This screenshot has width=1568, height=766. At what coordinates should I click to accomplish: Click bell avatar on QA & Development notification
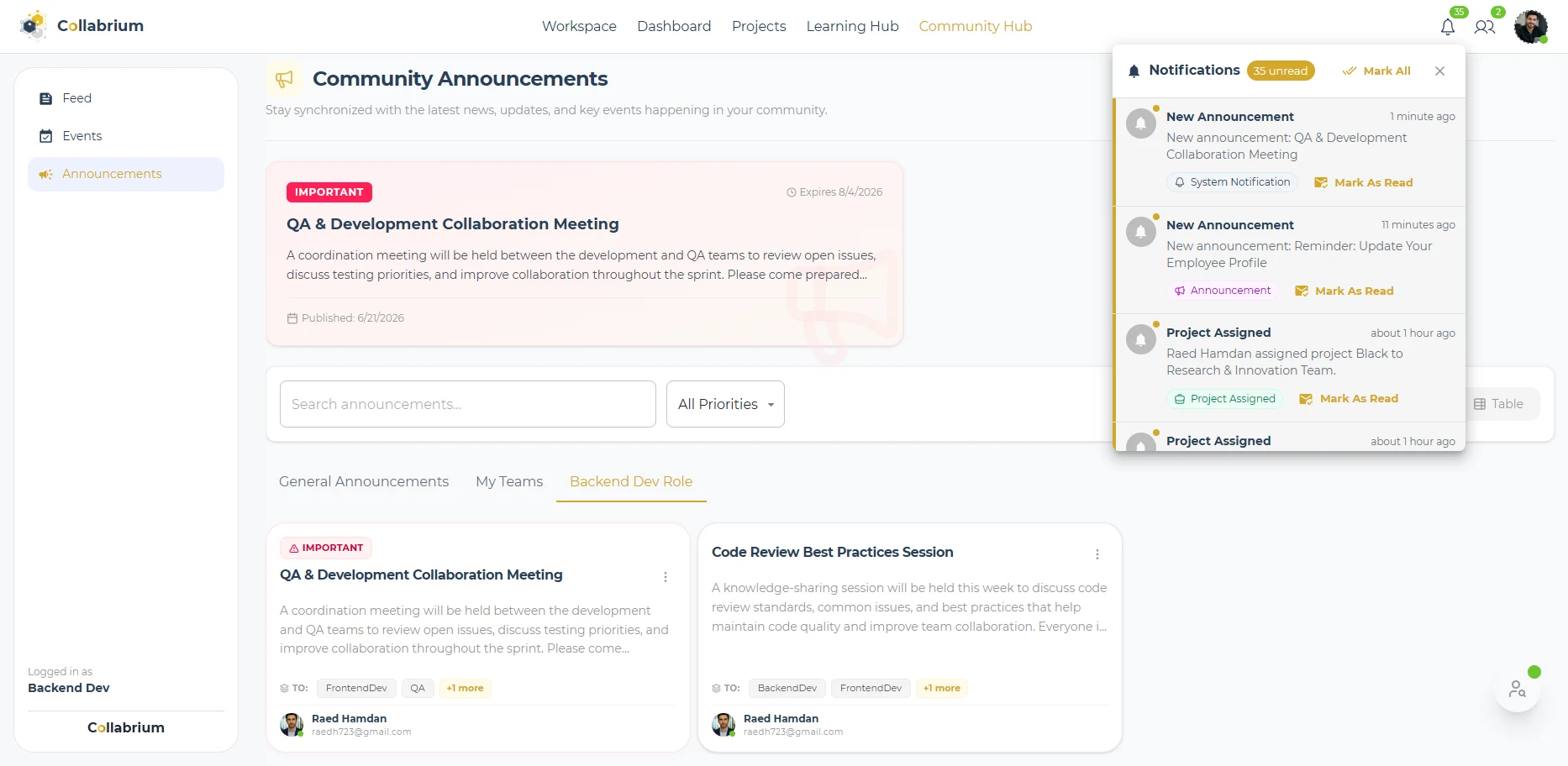(x=1141, y=123)
